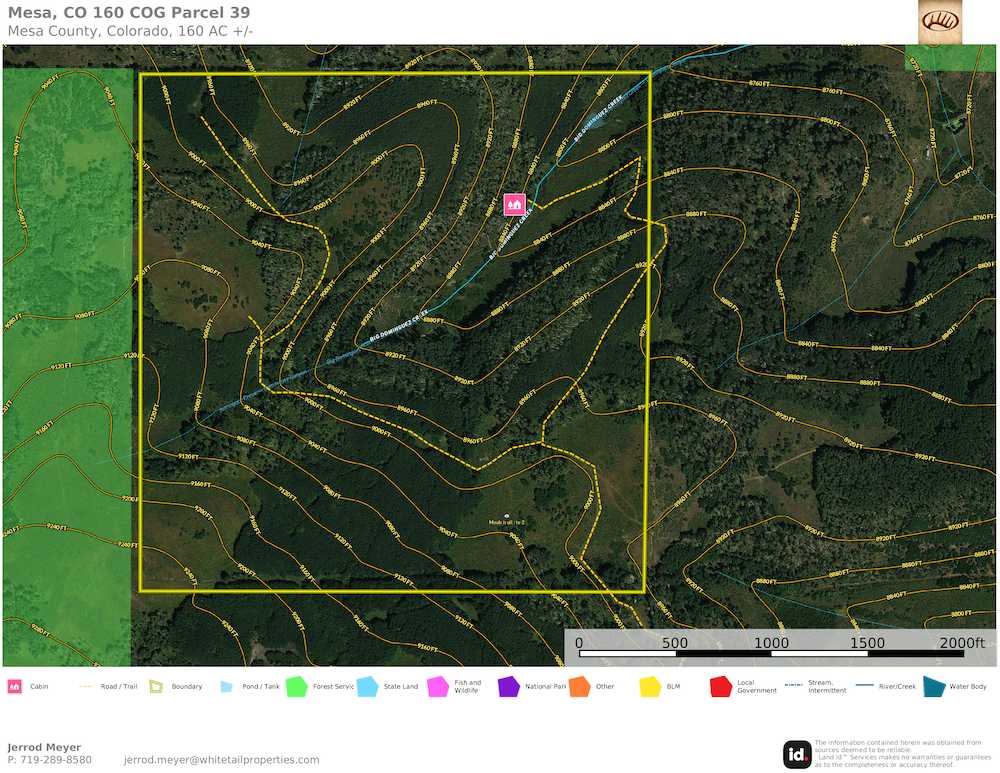Select the Boundary legend icon
Screen dimensions: 1000x773
(156, 687)
